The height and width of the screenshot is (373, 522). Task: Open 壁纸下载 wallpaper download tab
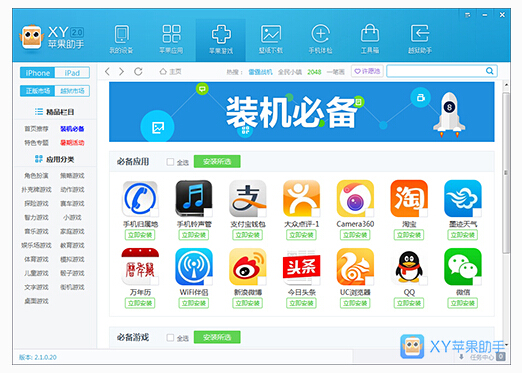point(271,39)
